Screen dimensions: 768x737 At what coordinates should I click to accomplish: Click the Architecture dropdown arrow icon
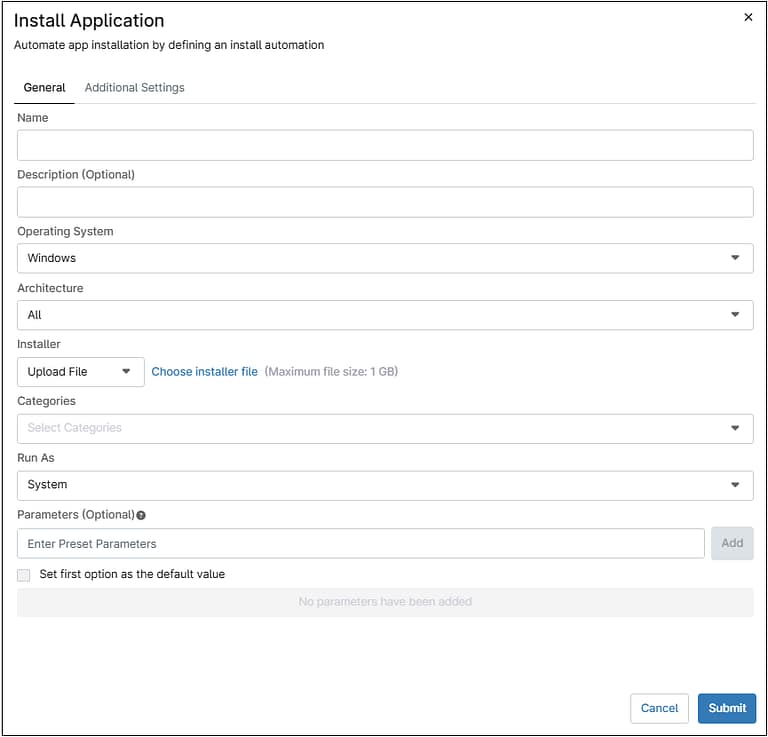coord(736,315)
